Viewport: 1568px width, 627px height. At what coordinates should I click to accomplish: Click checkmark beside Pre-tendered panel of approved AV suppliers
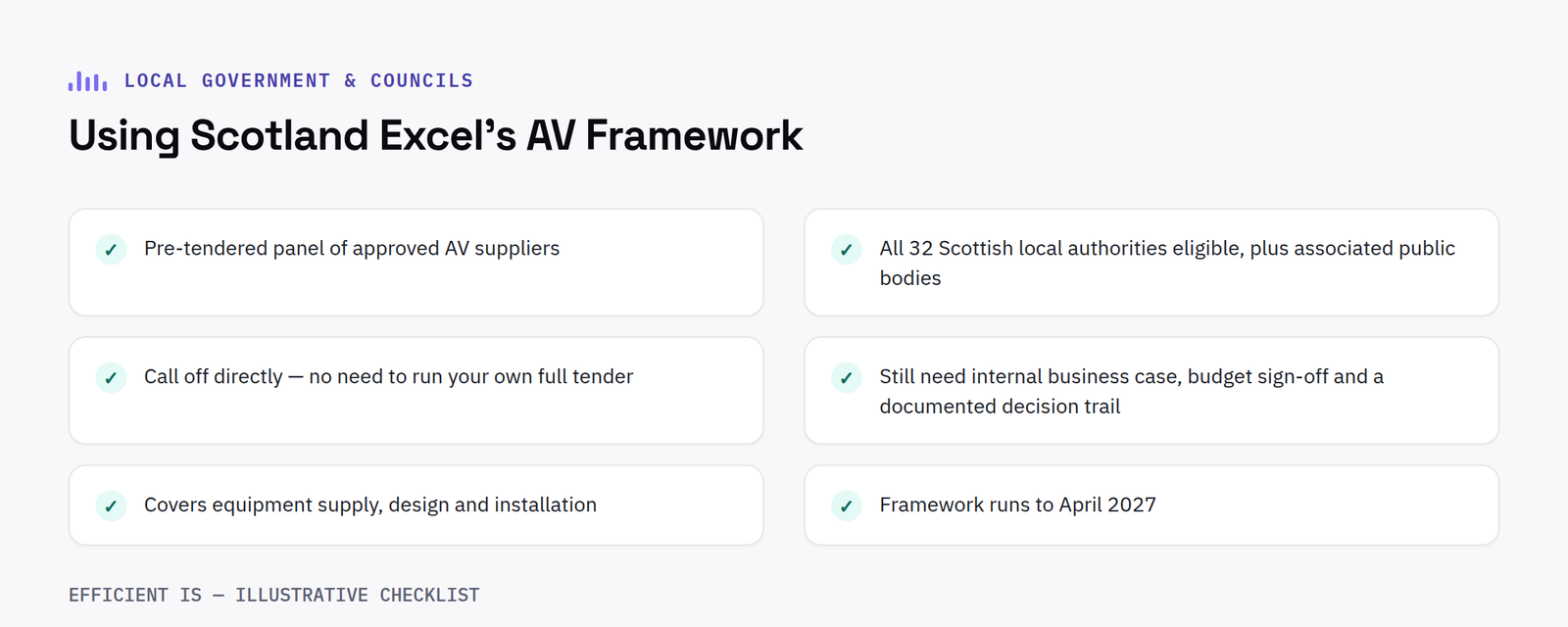(111, 250)
